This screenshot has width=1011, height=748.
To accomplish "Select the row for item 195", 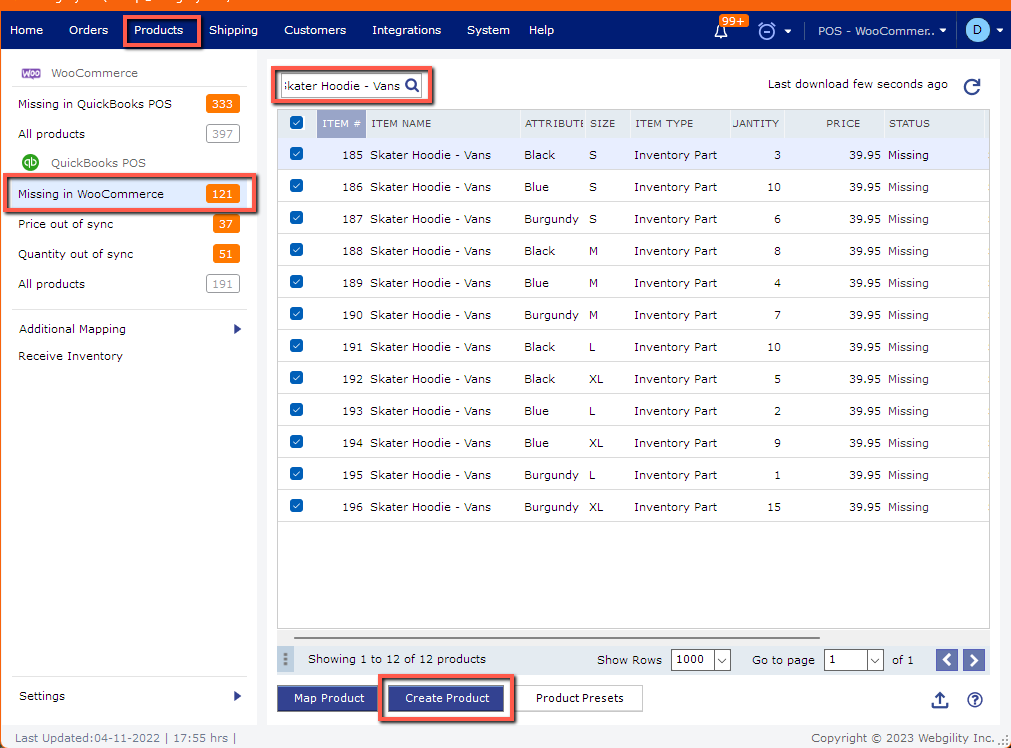I will (x=633, y=474).
